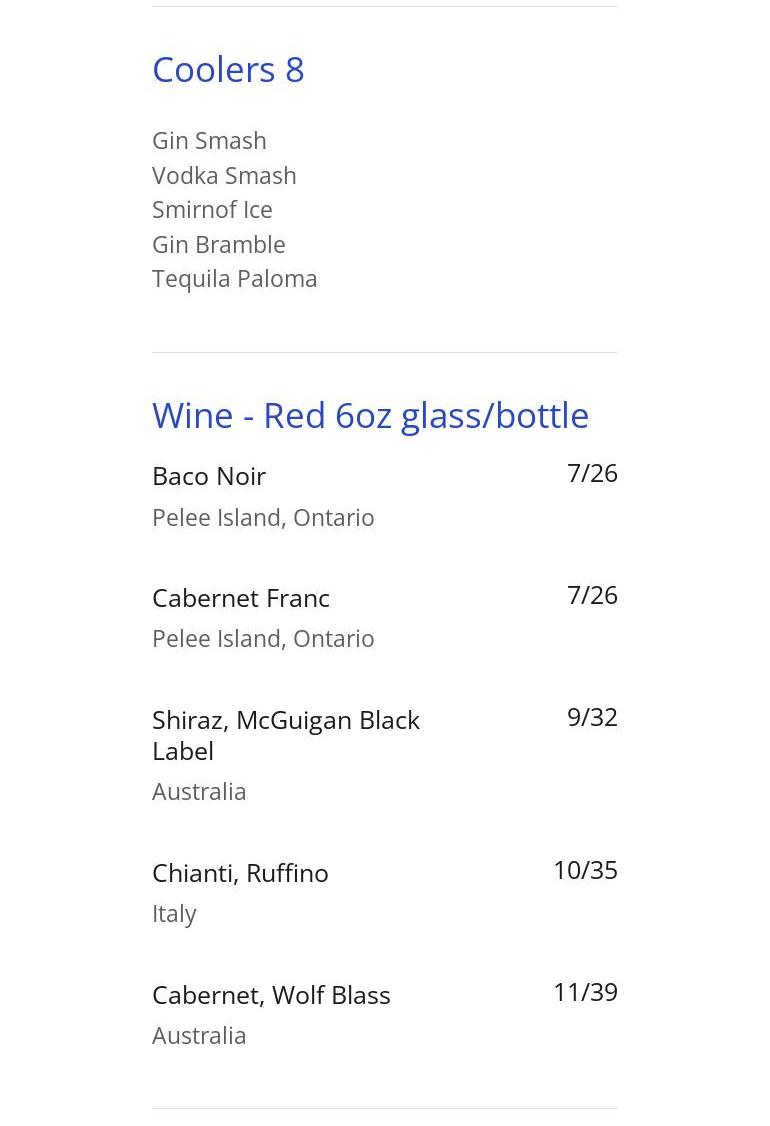
Task: Click the 9/32 Shiraz price
Action: [592, 717]
